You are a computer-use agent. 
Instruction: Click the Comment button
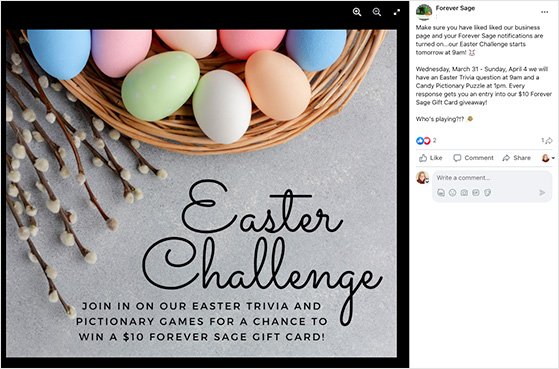[x=473, y=158]
